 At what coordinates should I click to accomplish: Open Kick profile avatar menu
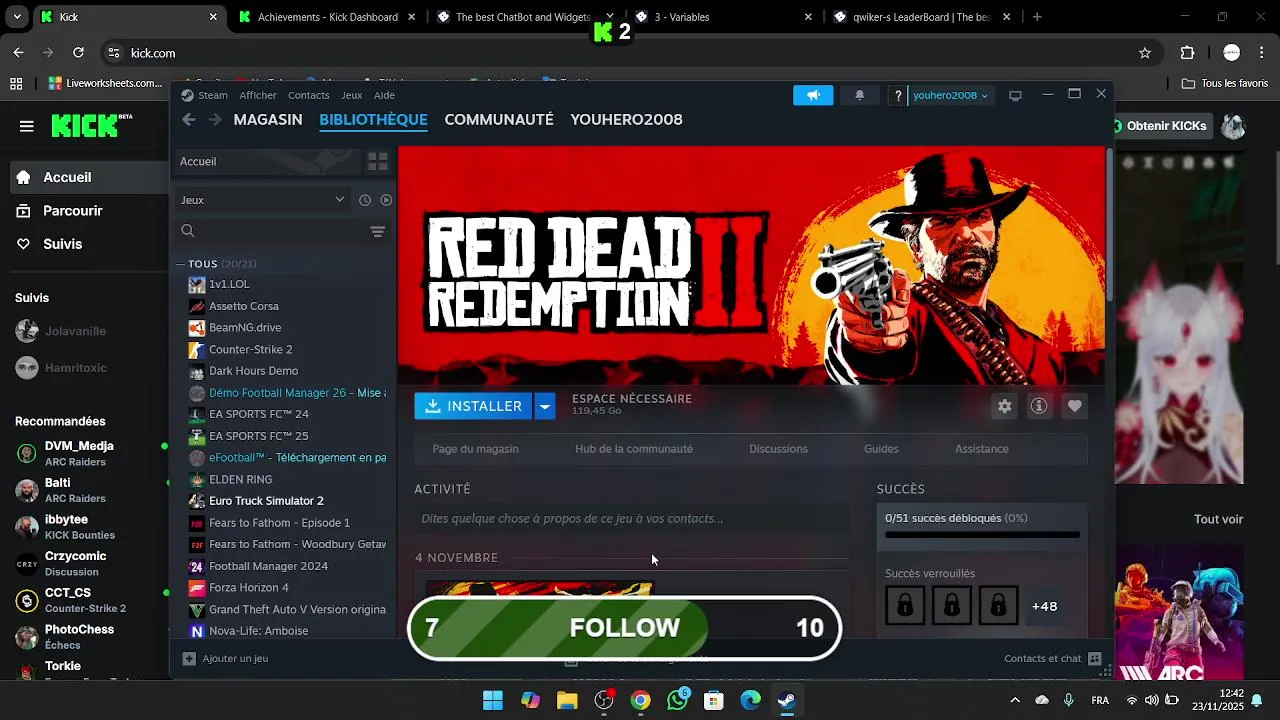click(1233, 126)
